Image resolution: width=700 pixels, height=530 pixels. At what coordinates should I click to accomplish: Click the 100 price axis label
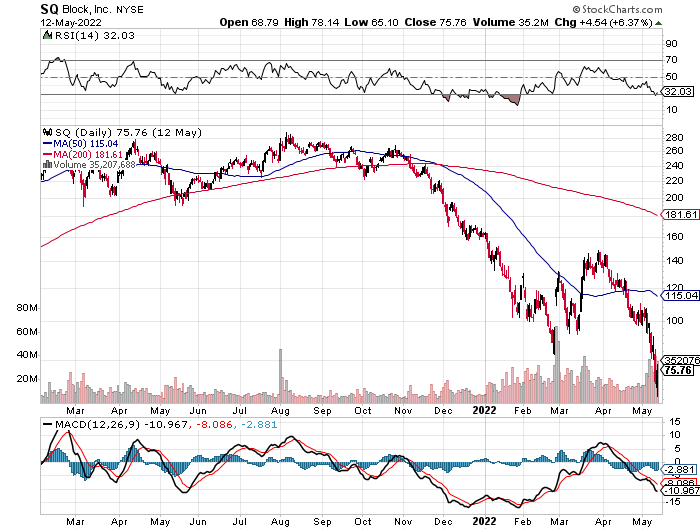[674, 320]
